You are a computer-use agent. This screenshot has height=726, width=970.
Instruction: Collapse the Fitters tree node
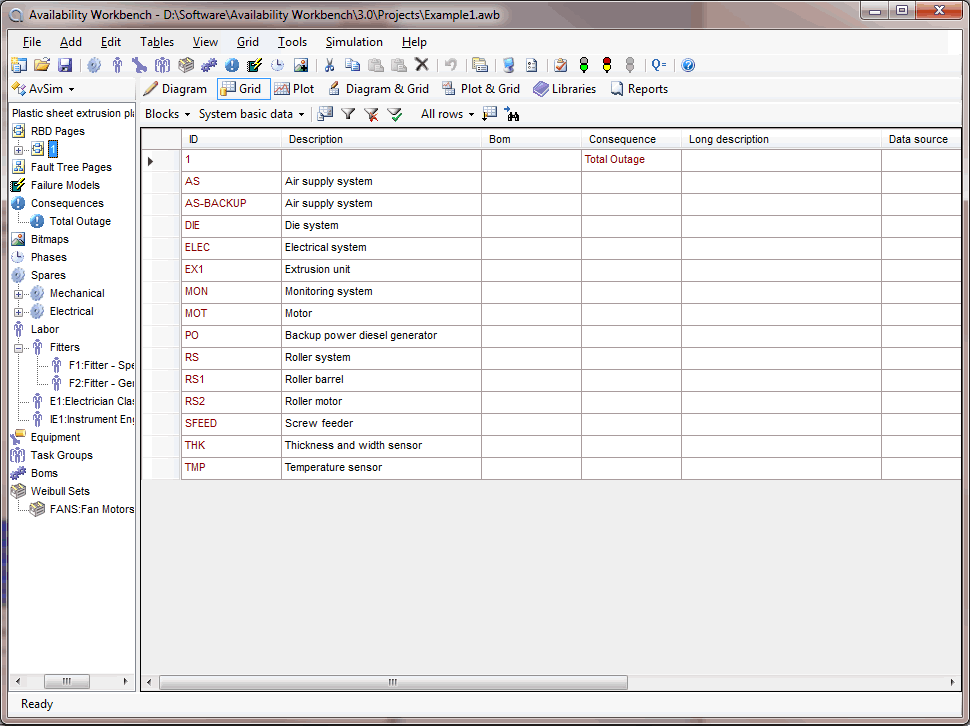click(x=19, y=347)
